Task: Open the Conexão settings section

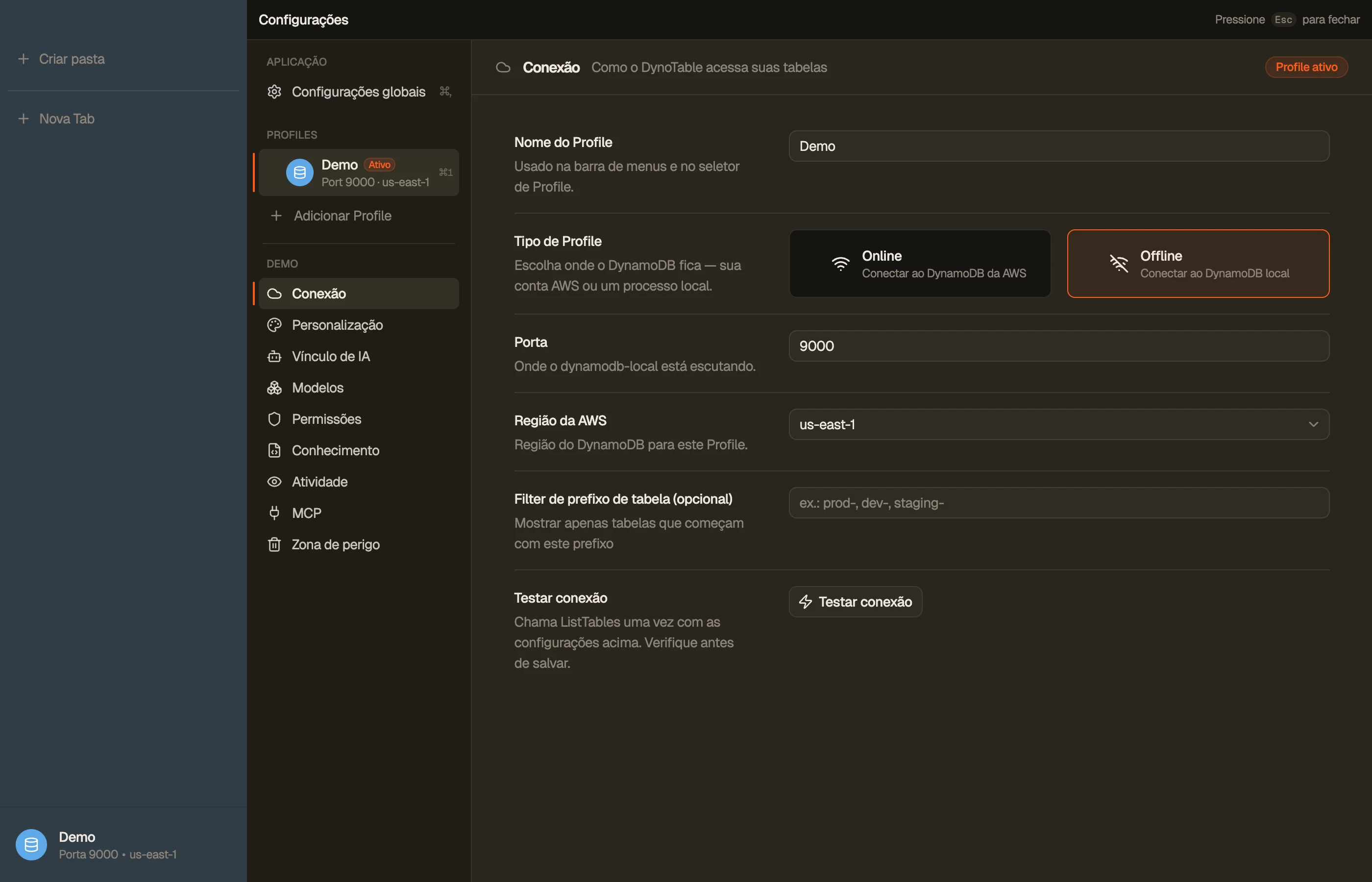Action: click(x=359, y=294)
